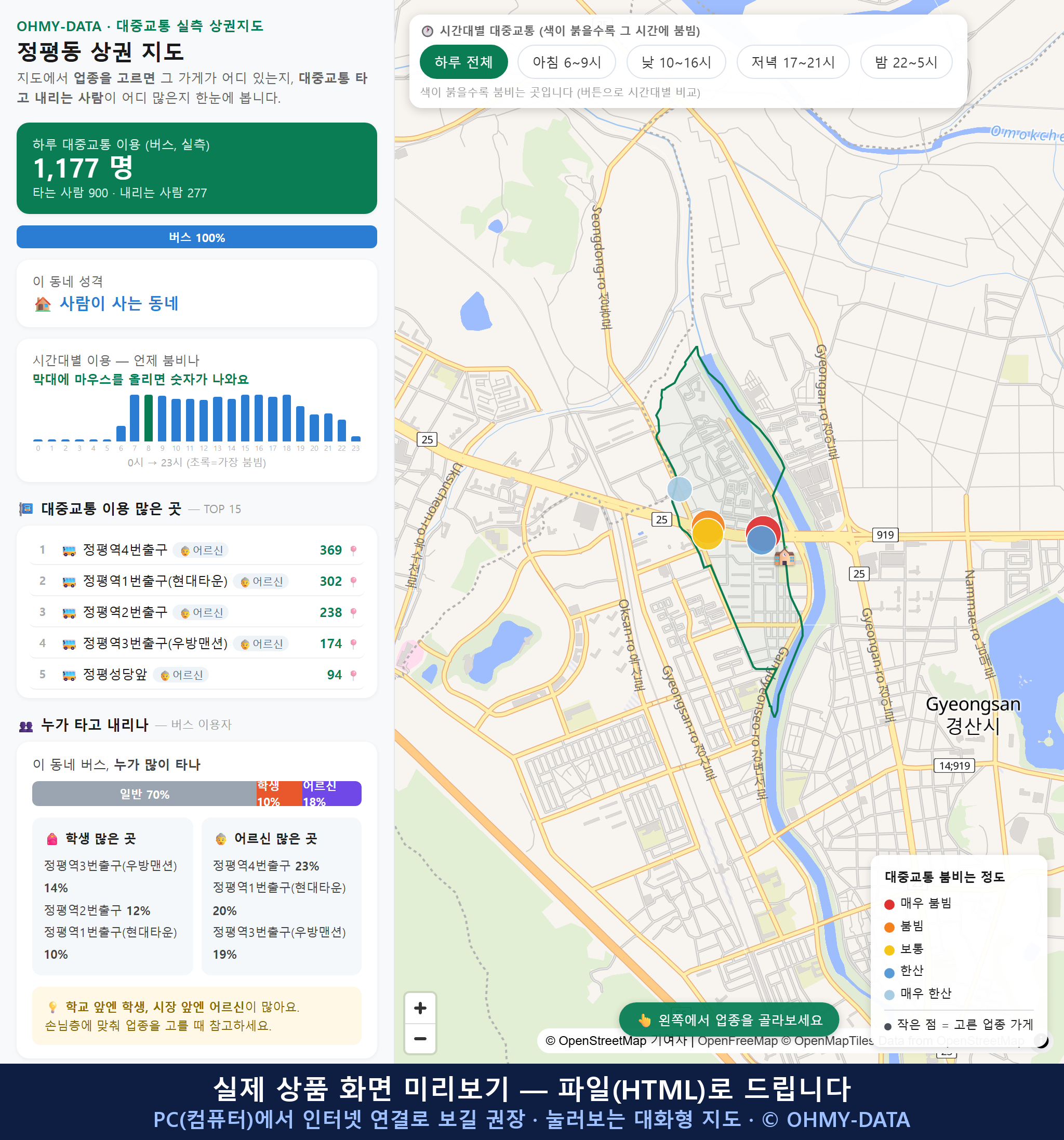Switch to the 아침 6~9시 filter
1064x1140 pixels.
(567, 62)
